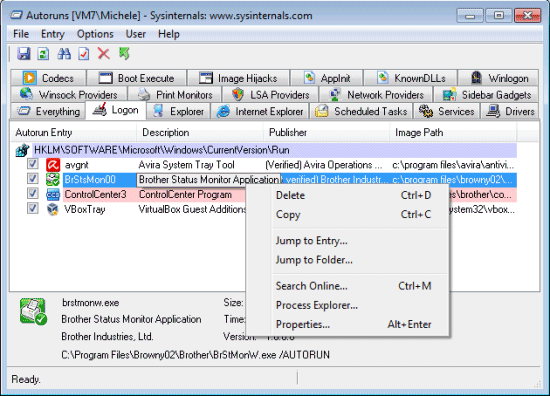550x396 pixels.
Task: Open the Options menu
Action: 95,34
